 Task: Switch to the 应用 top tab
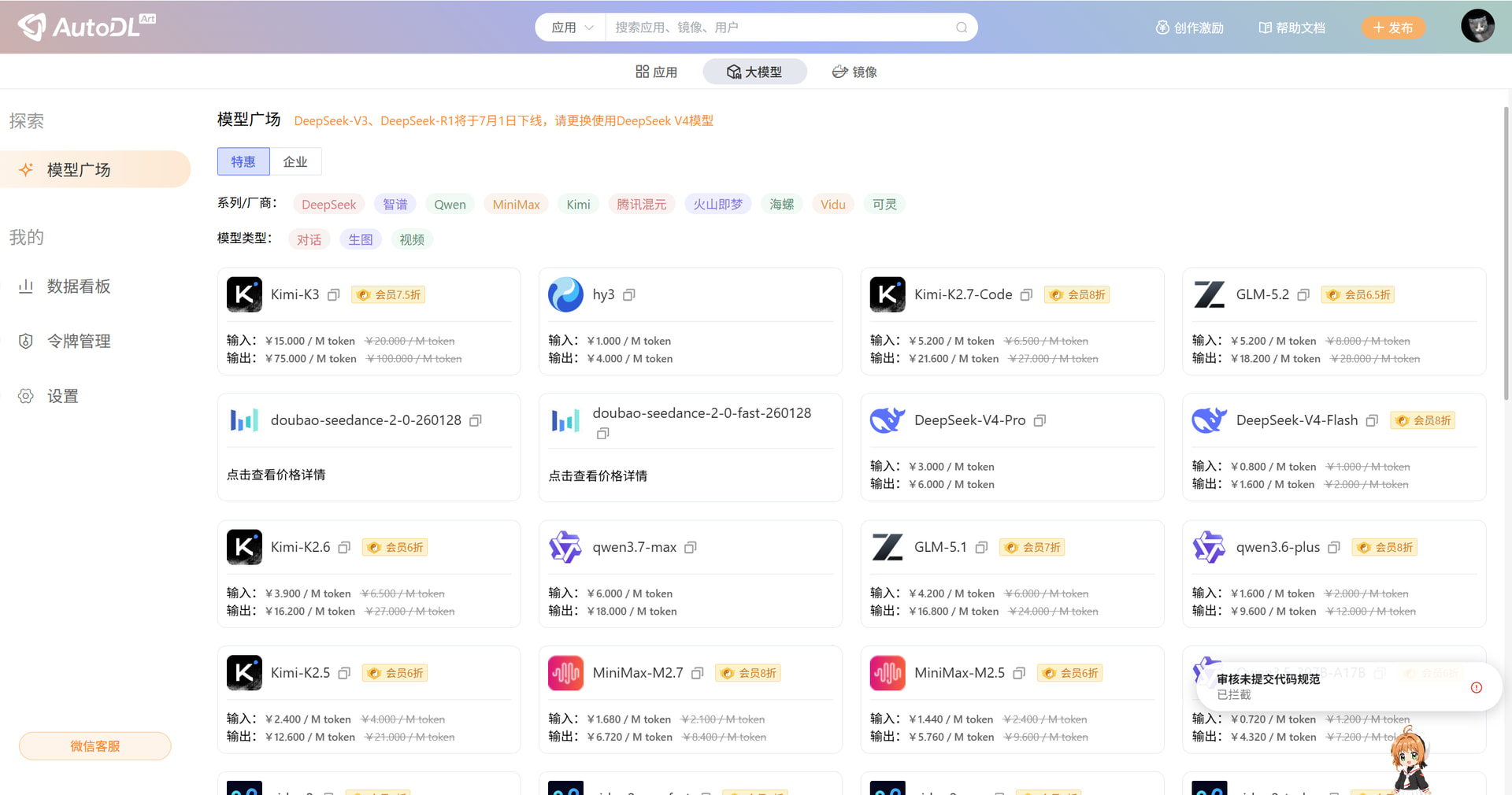click(656, 72)
